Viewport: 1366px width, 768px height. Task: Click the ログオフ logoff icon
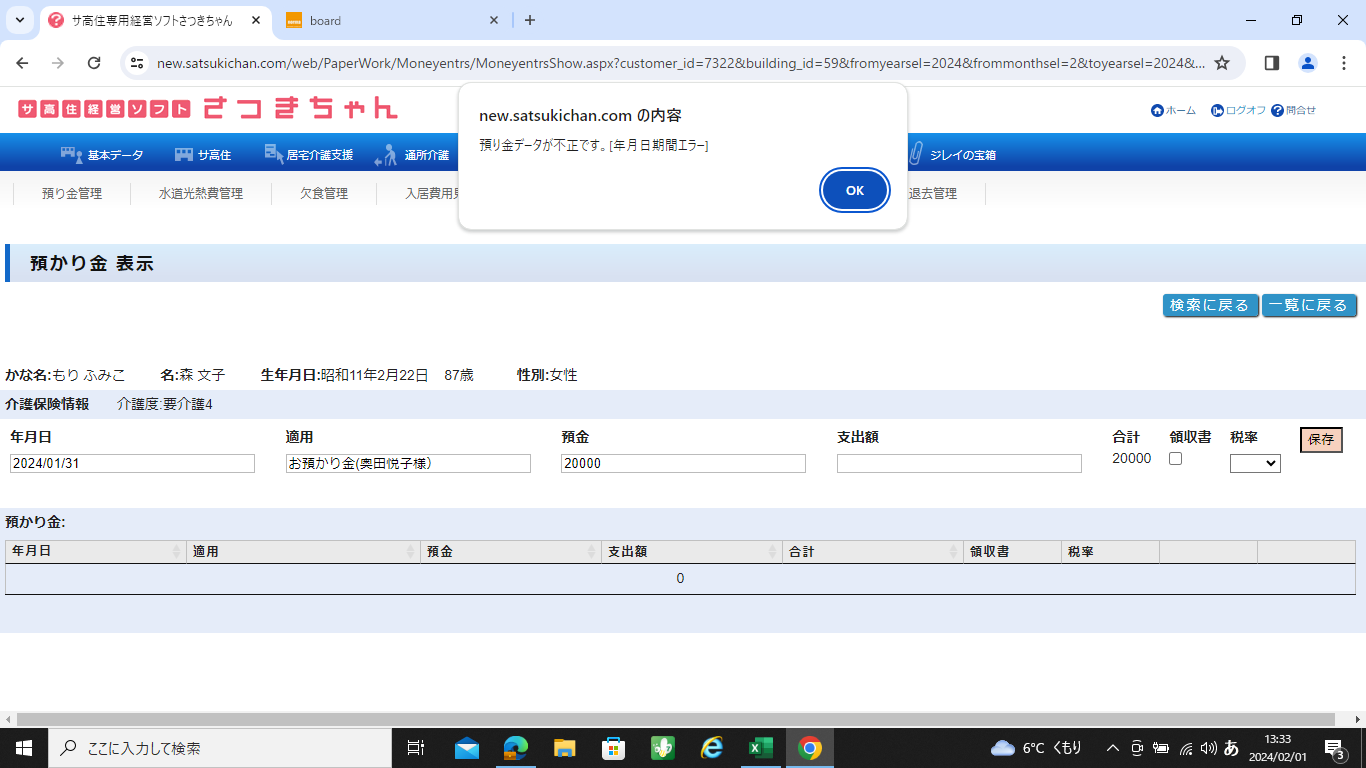pos(1217,111)
